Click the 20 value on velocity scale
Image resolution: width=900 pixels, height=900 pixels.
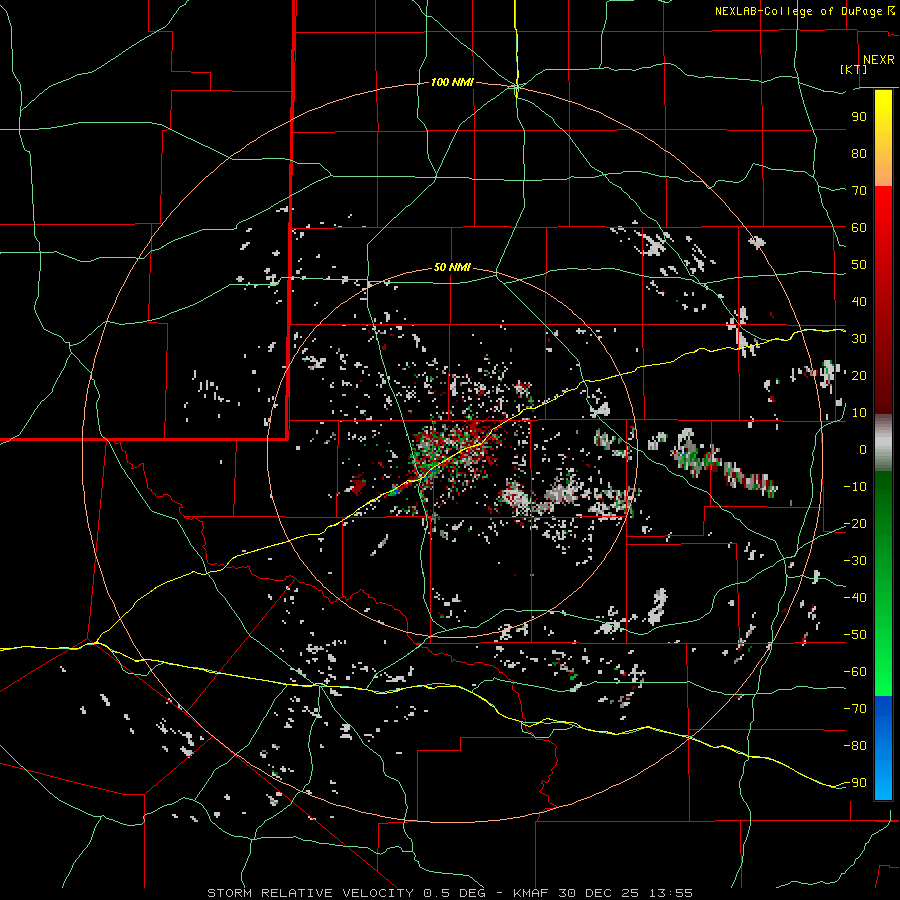tap(859, 375)
